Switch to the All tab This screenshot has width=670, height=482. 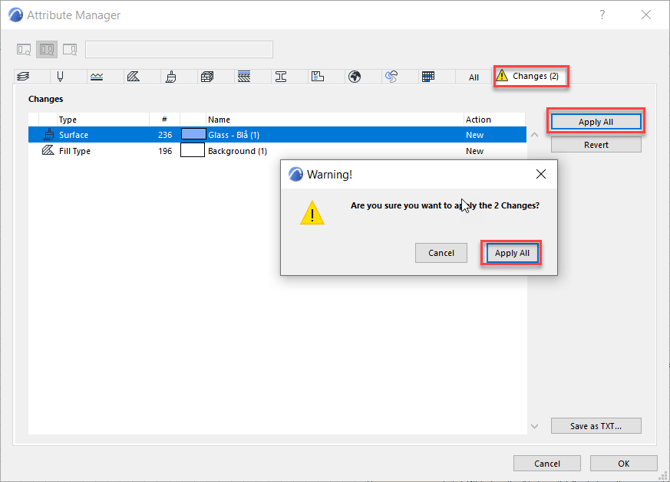pyautogui.click(x=474, y=77)
